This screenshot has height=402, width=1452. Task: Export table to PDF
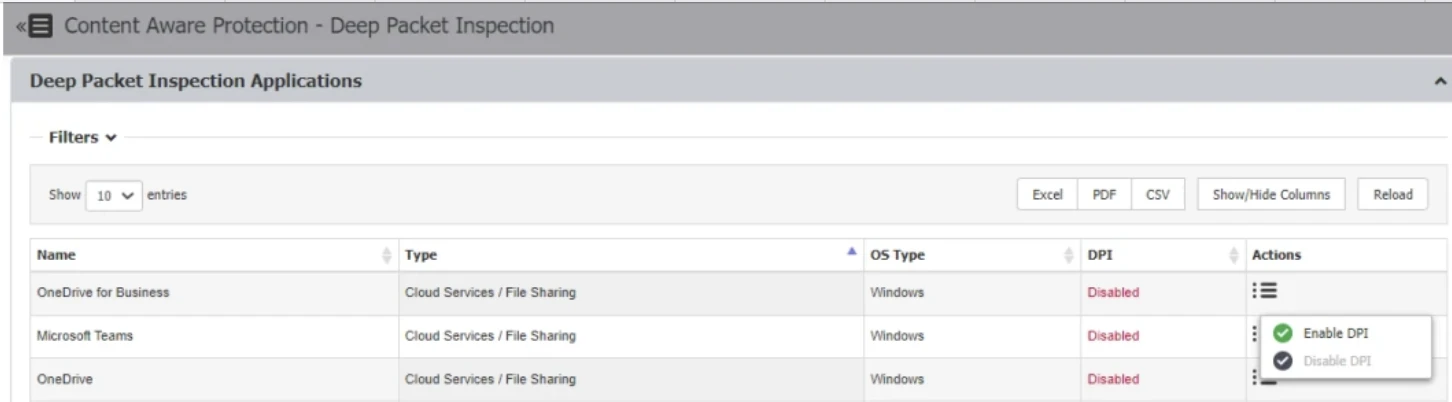(1104, 195)
